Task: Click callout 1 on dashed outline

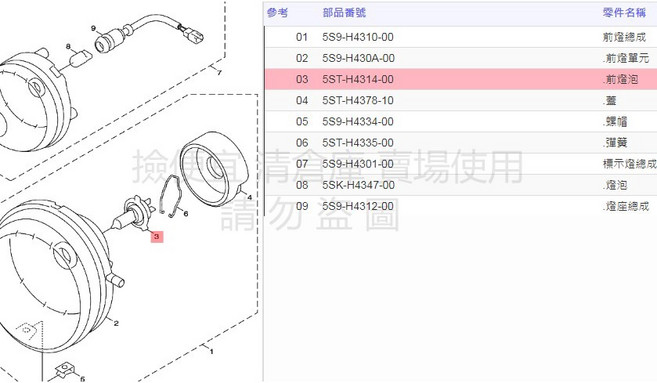Action: [212, 351]
